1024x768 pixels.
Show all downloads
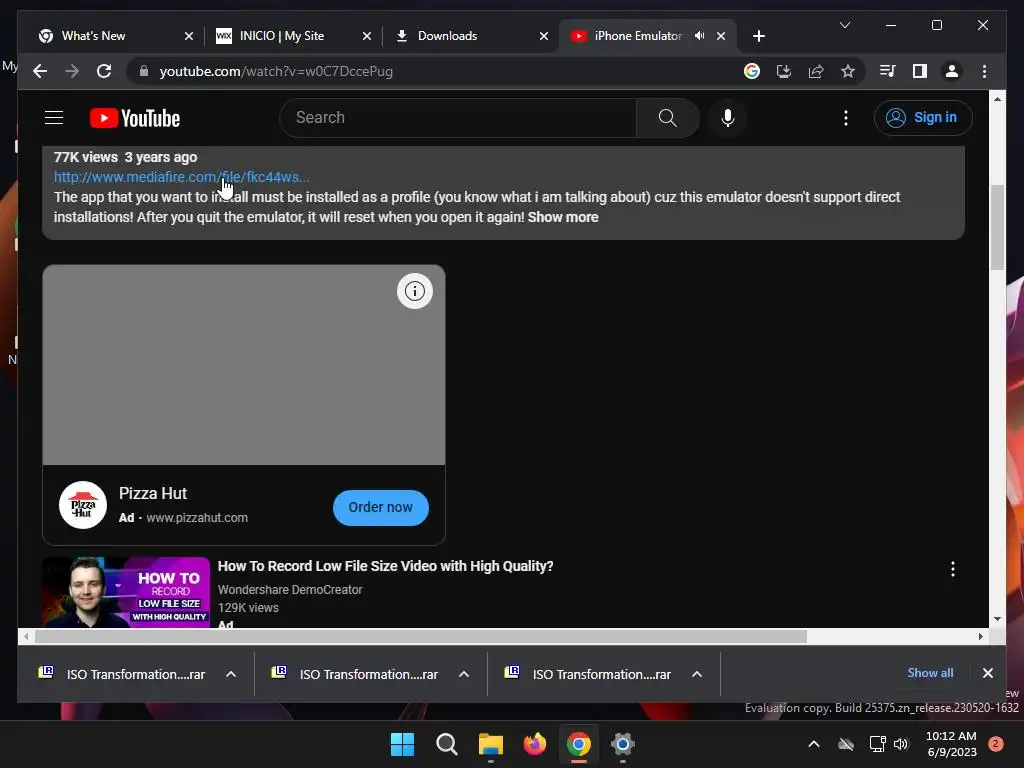tap(930, 673)
